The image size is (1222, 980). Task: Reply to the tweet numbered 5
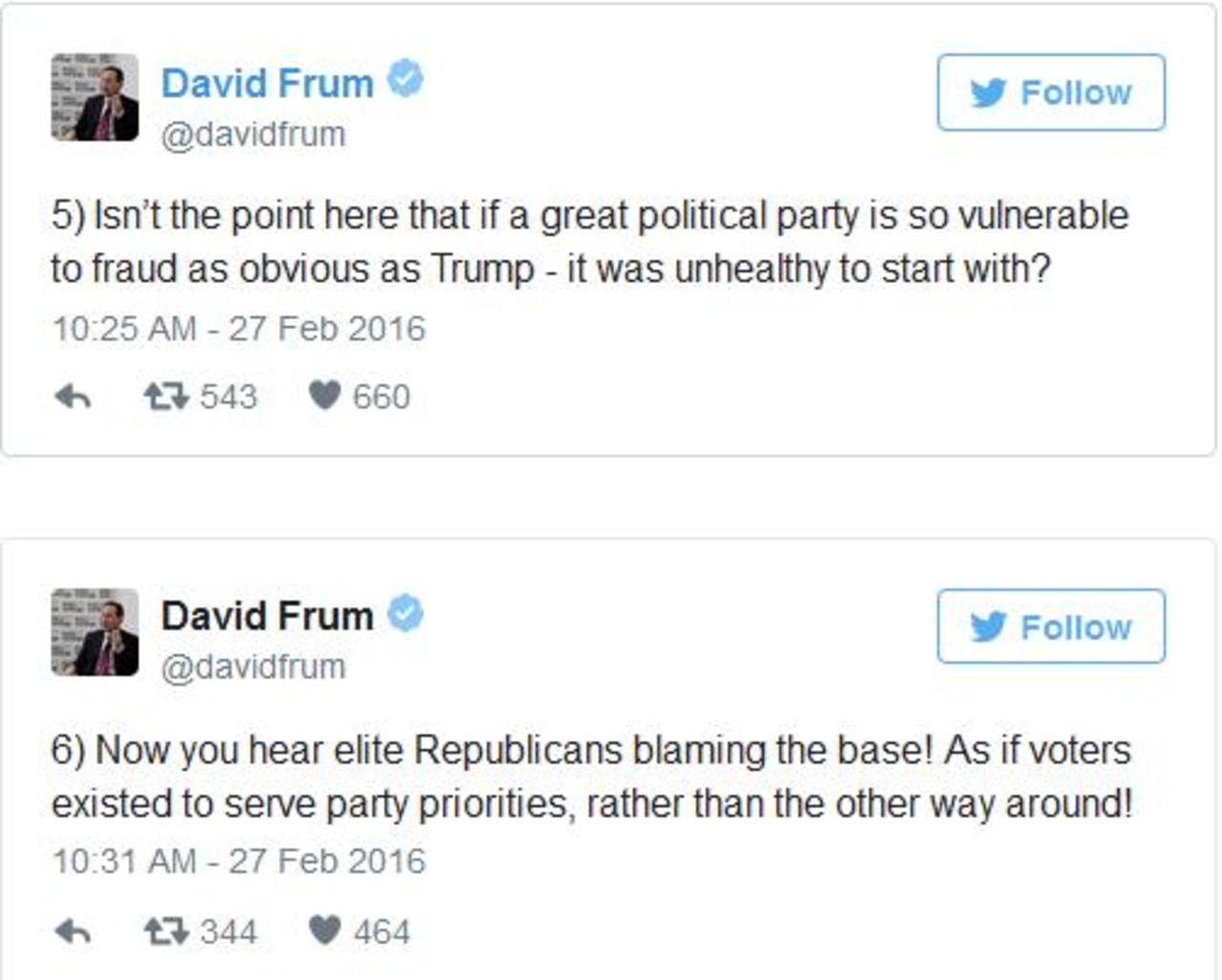coord(73,395)
